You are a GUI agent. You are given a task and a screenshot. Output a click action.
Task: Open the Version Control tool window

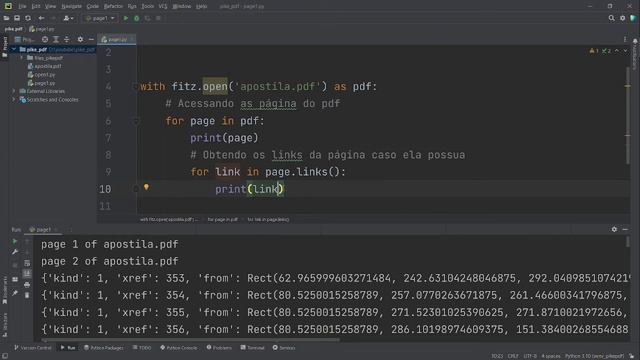click(x=33, y=348)
